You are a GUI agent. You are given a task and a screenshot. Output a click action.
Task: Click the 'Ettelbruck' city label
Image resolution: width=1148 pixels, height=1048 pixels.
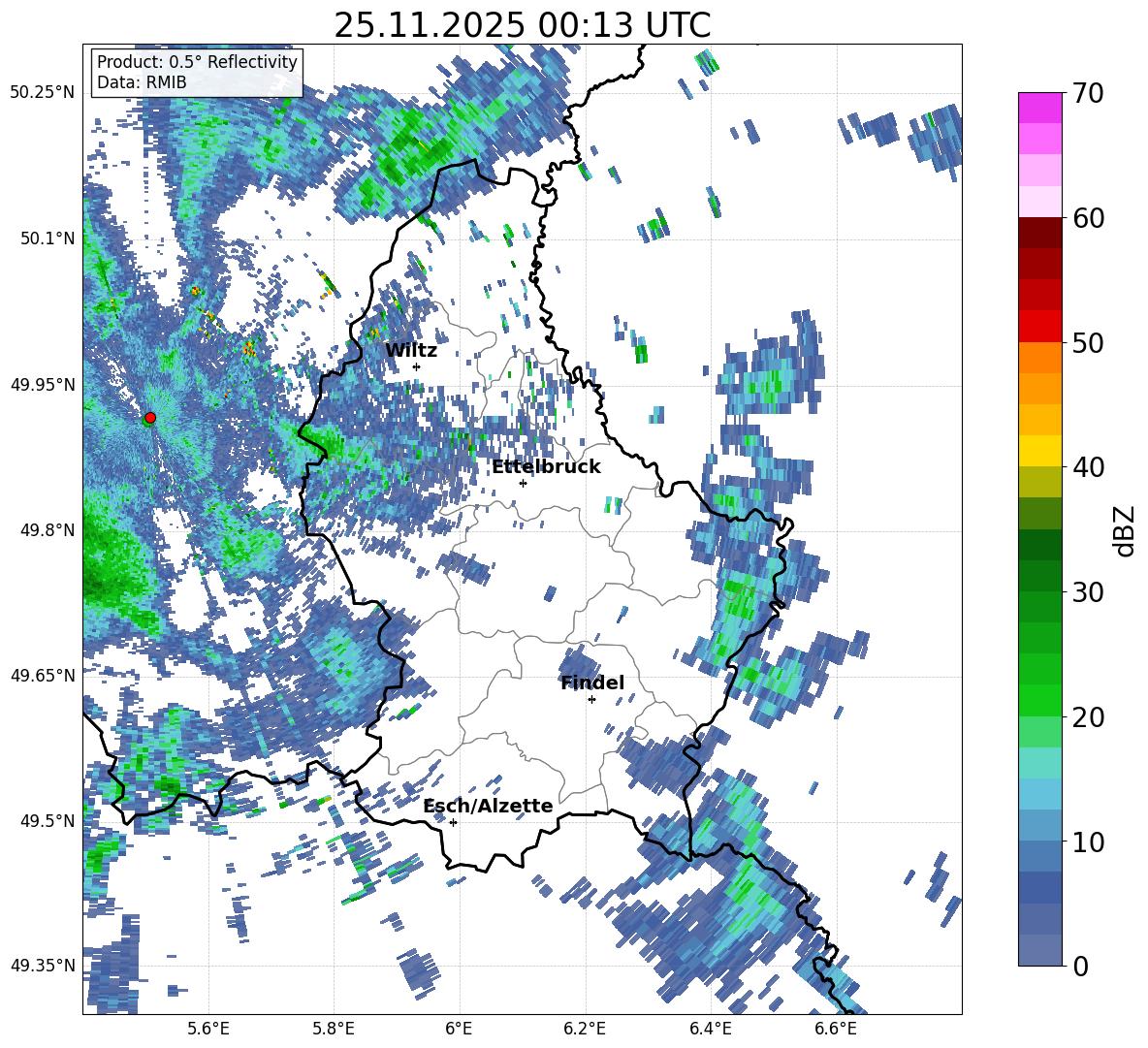[x=546, y=467]
